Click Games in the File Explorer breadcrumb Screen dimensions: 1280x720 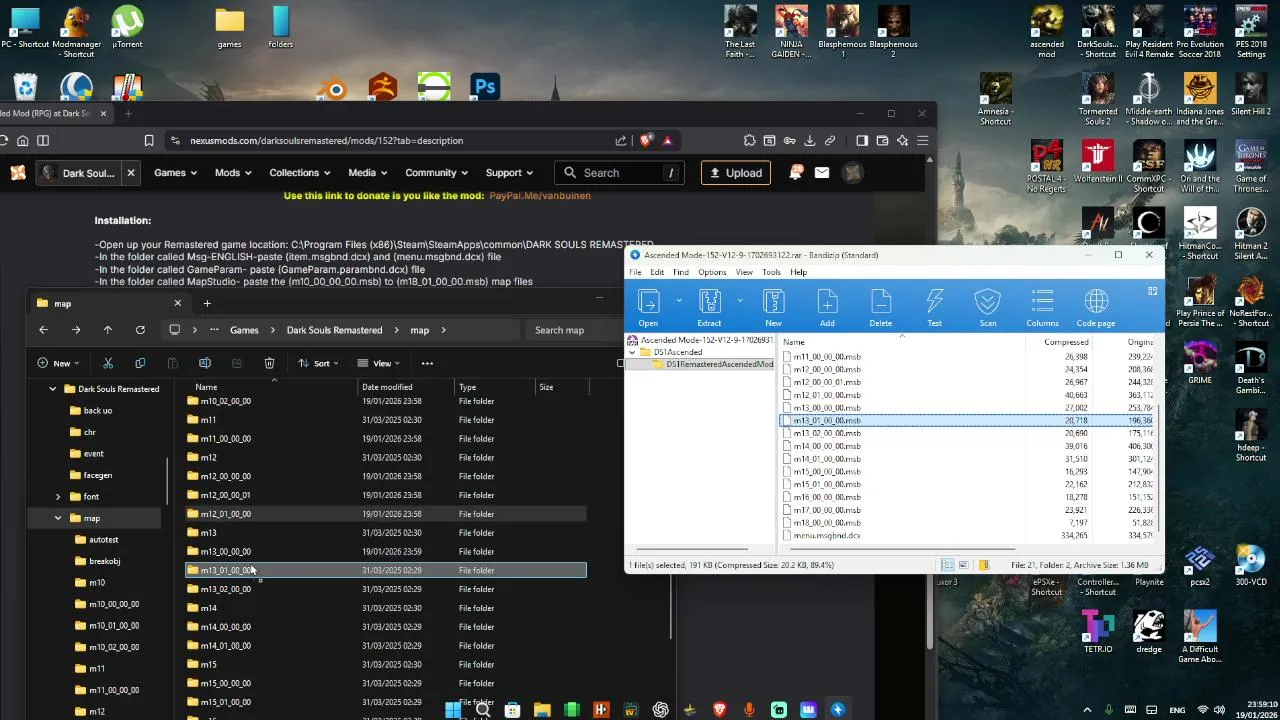click(x=244, y=330)
